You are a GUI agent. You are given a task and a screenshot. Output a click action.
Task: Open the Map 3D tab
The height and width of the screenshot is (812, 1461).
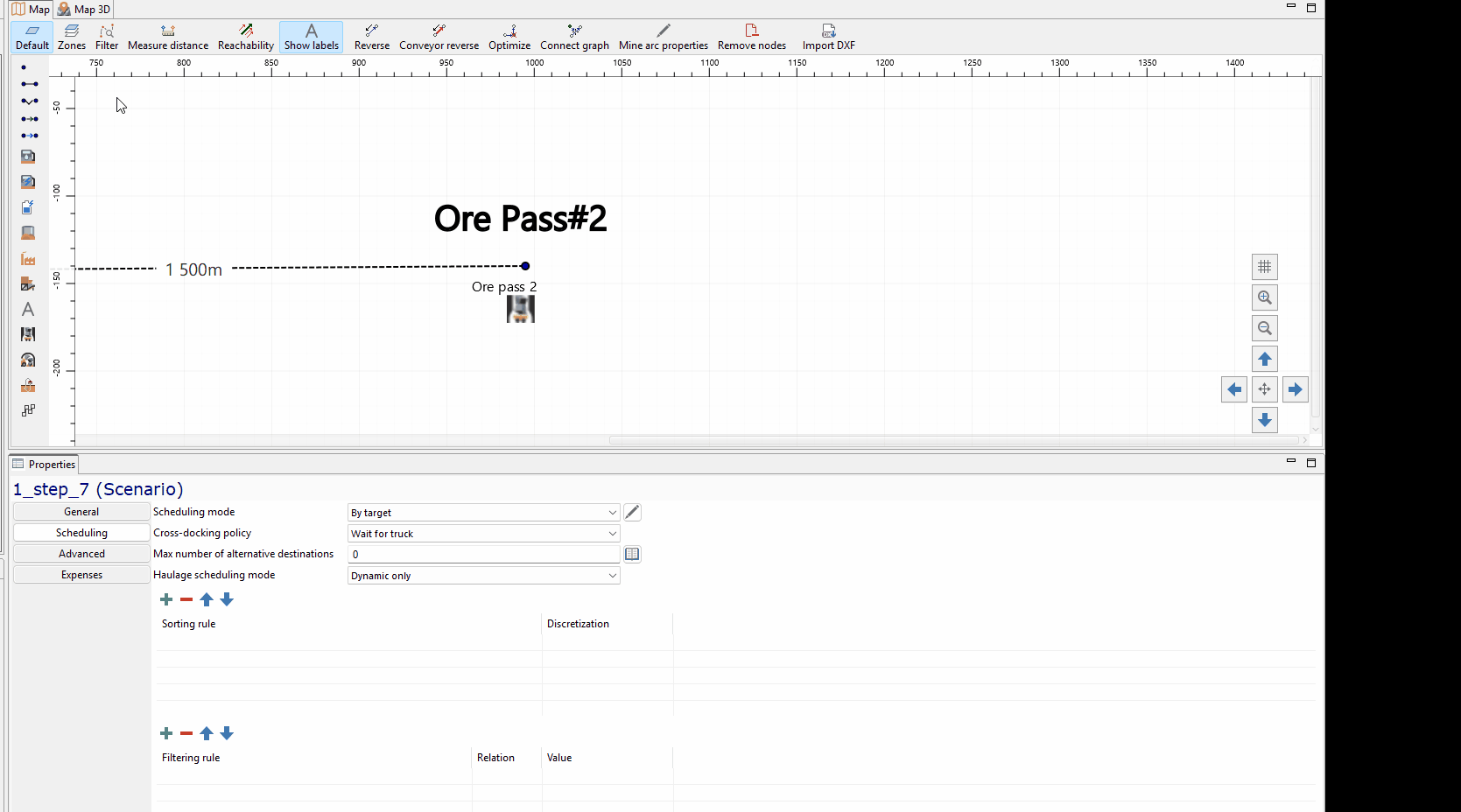tap(84, 10)
